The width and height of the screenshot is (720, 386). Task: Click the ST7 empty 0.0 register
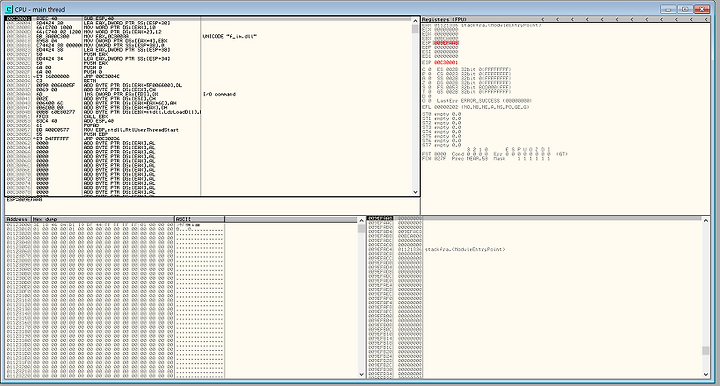[x=441, y=145]
